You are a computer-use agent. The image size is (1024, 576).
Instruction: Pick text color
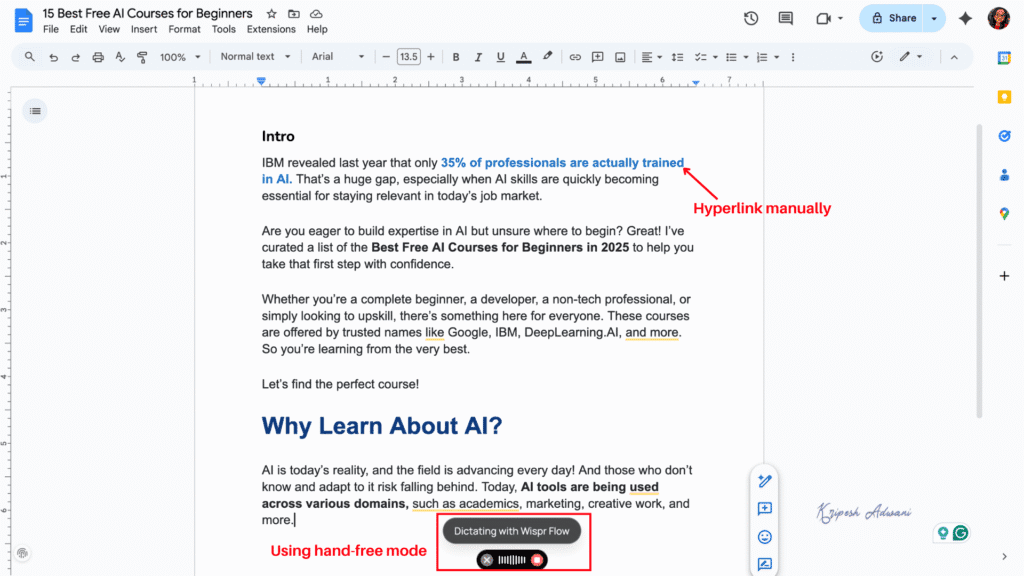tap(523, 57)
